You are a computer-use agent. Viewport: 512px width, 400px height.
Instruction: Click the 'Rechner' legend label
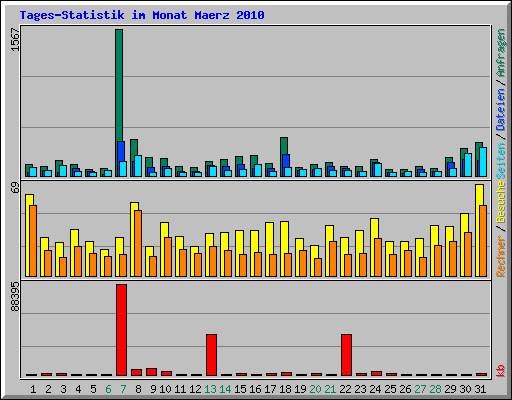[501, 256]
